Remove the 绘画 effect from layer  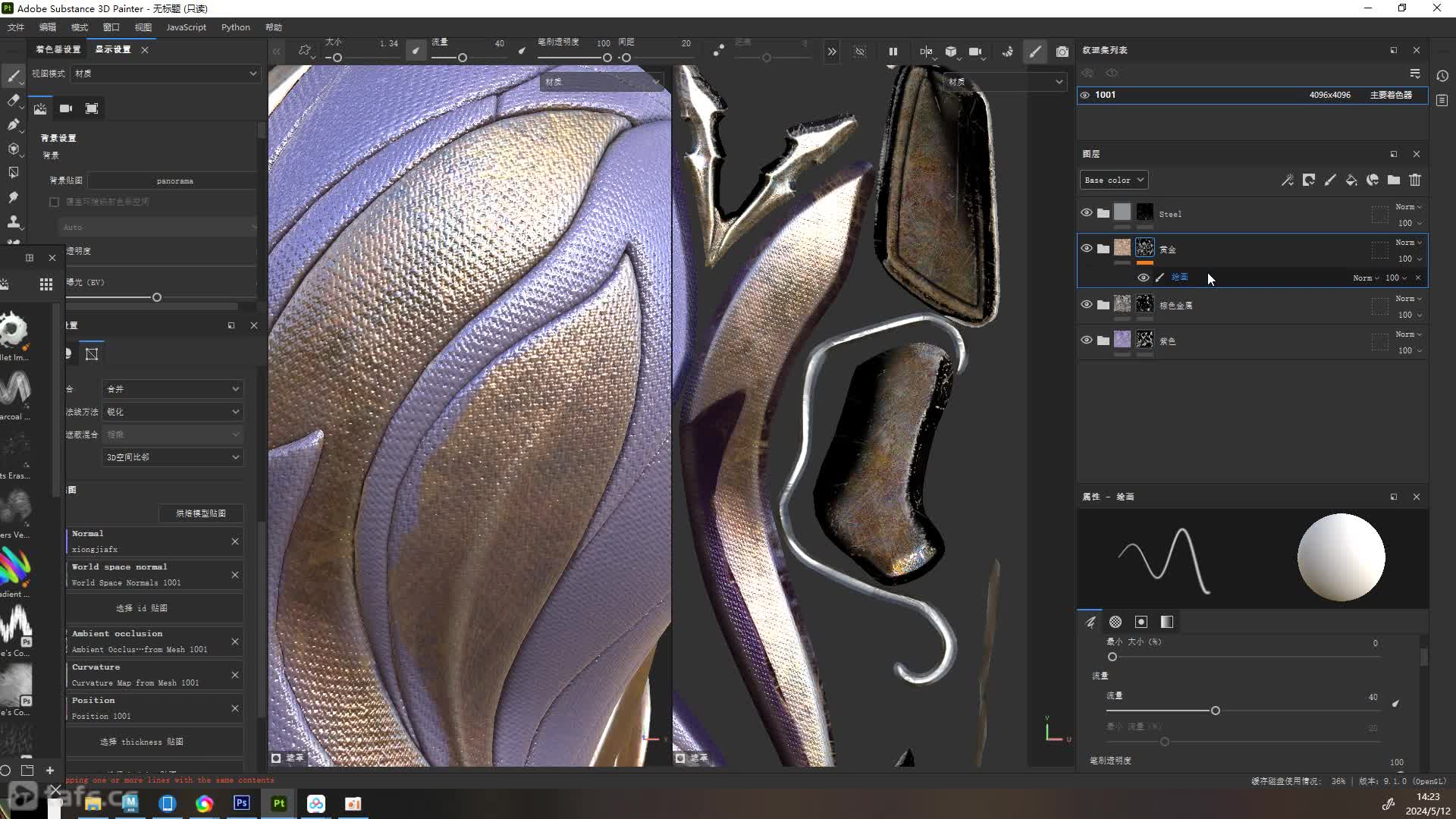1418,278
